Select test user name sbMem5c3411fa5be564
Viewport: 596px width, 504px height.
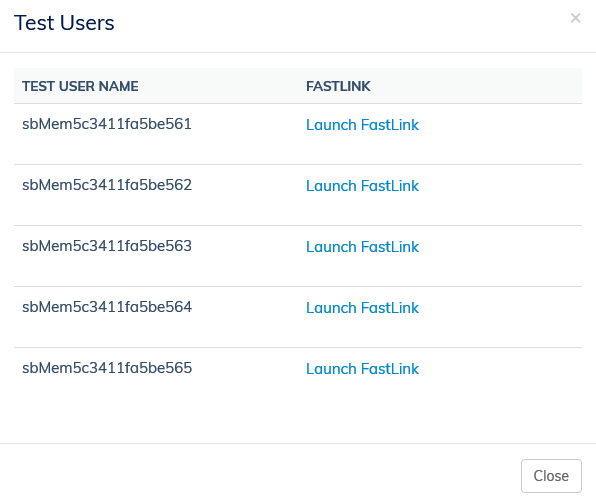[x=107, y=307]
